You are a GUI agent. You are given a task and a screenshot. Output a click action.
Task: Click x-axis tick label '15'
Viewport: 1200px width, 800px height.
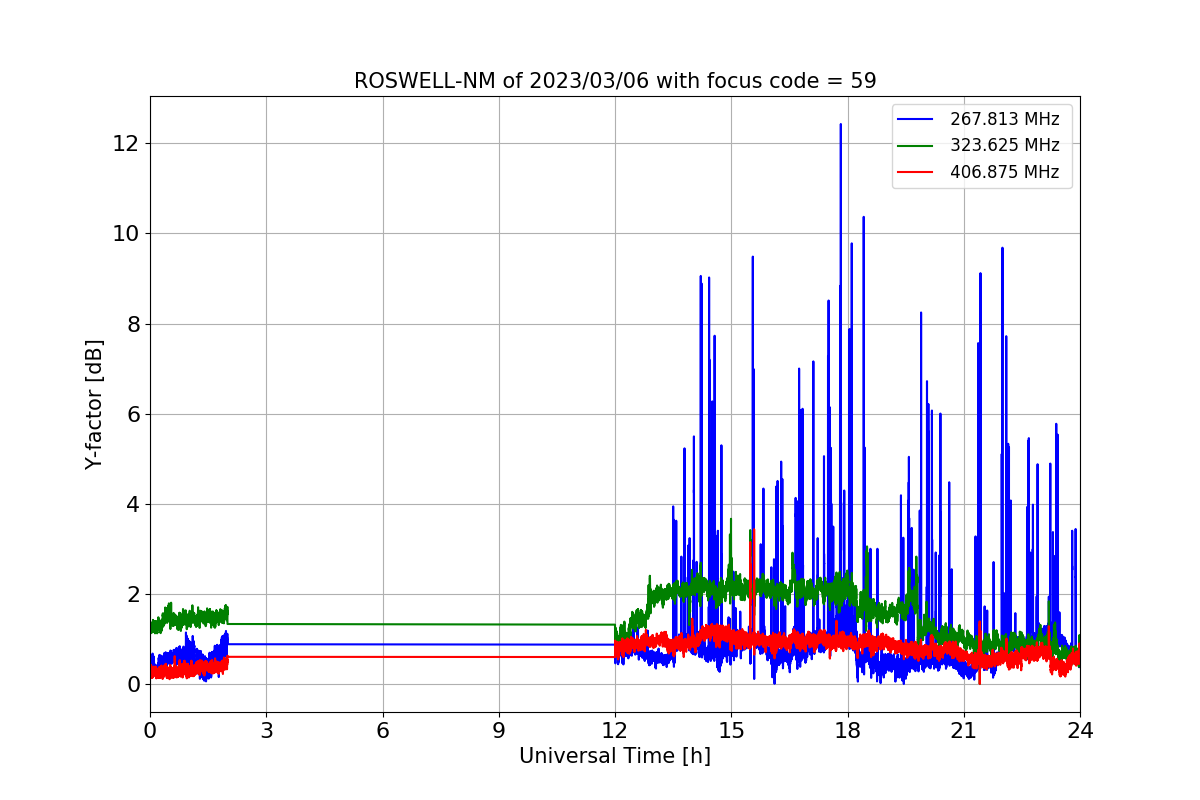[731, 730]
